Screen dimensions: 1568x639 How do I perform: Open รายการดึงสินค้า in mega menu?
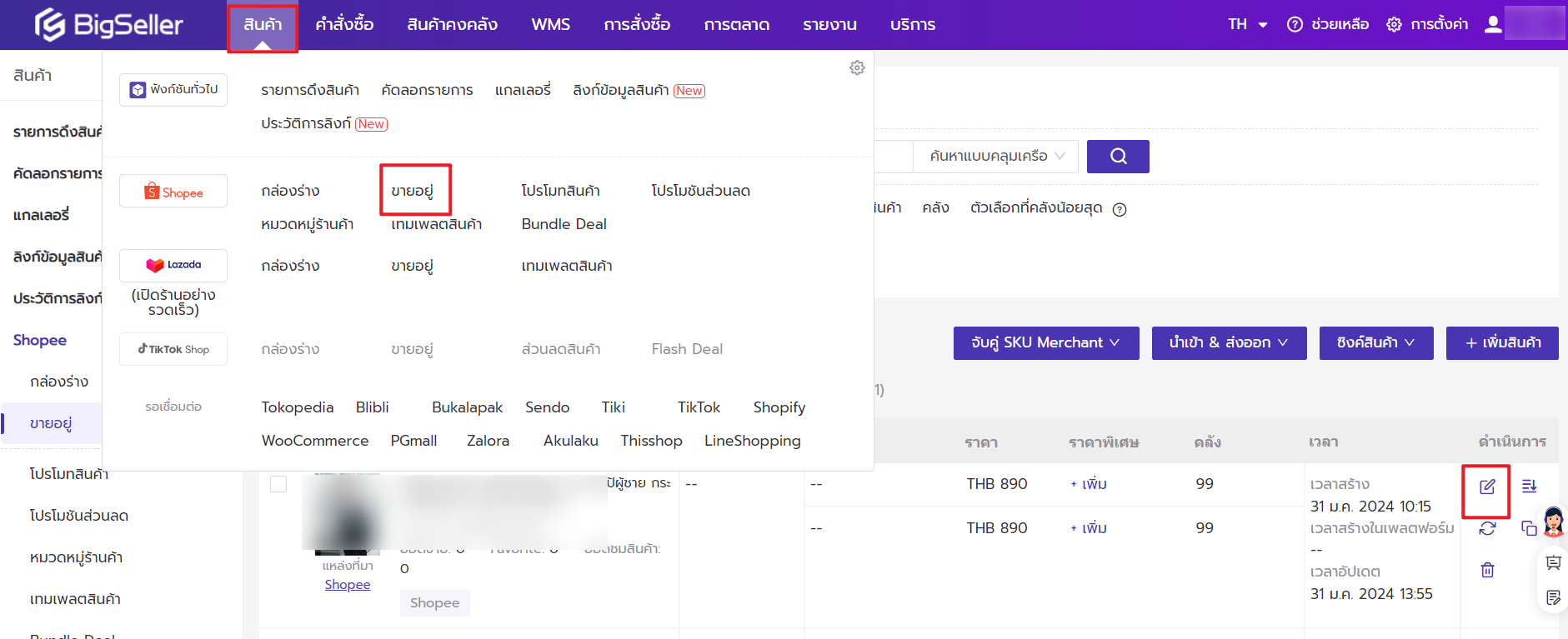pos(310,90)
